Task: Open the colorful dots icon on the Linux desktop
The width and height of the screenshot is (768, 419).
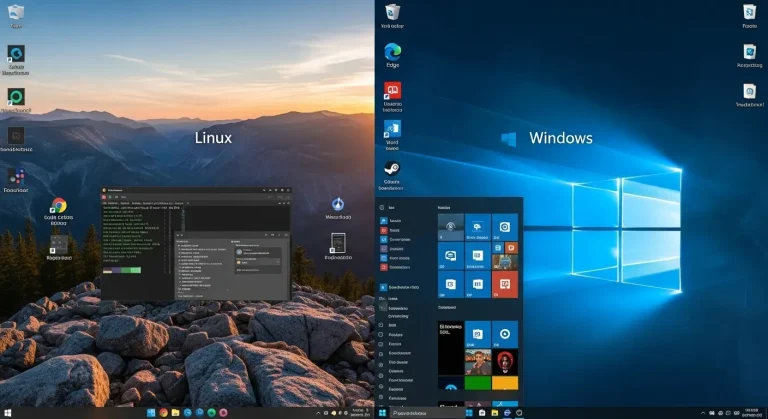Action: pyautogui.click(x=16, y=176)
